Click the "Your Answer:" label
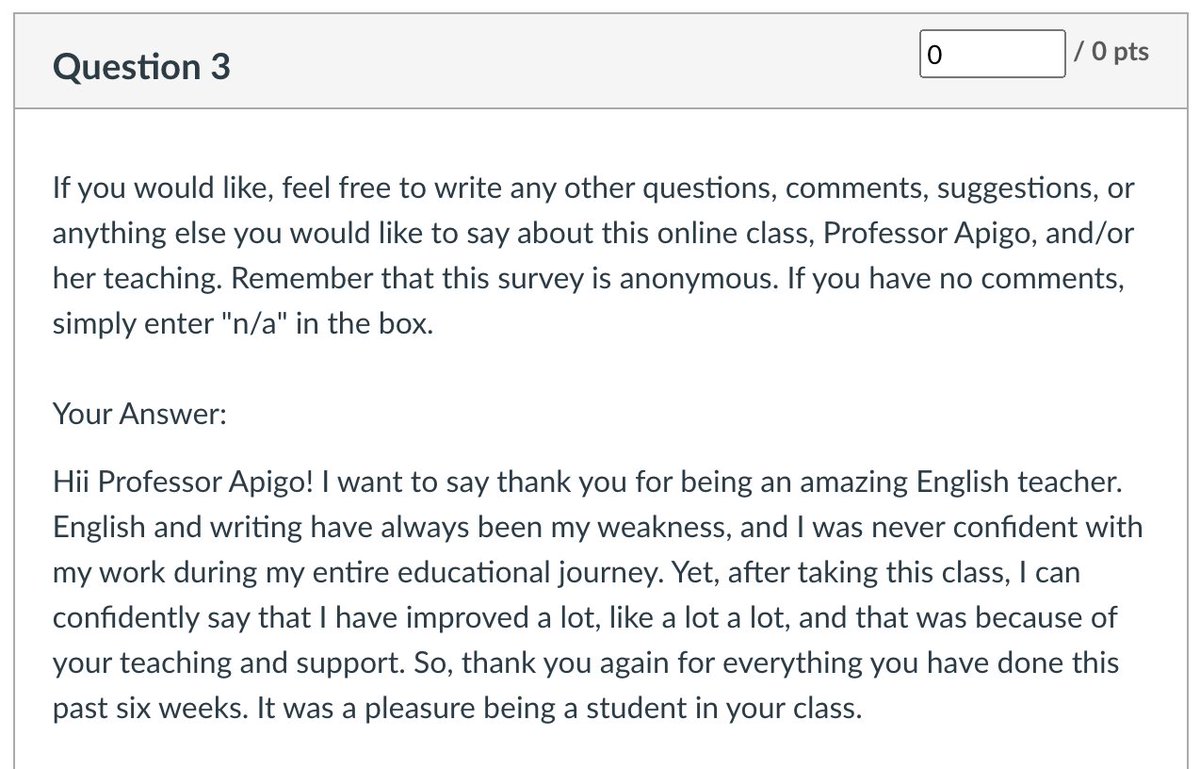Viewport: 1200px width, 769px height. pos(139,414)
